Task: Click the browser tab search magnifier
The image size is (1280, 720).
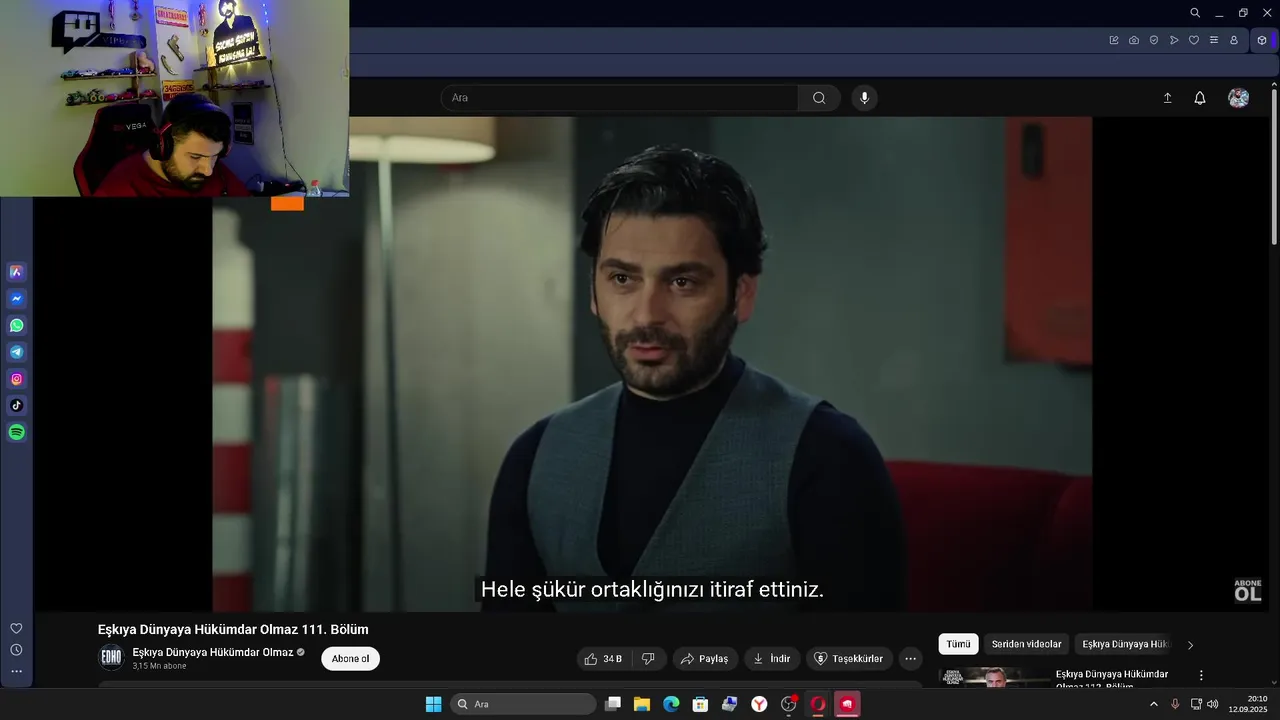Action: pos(1195,13)
